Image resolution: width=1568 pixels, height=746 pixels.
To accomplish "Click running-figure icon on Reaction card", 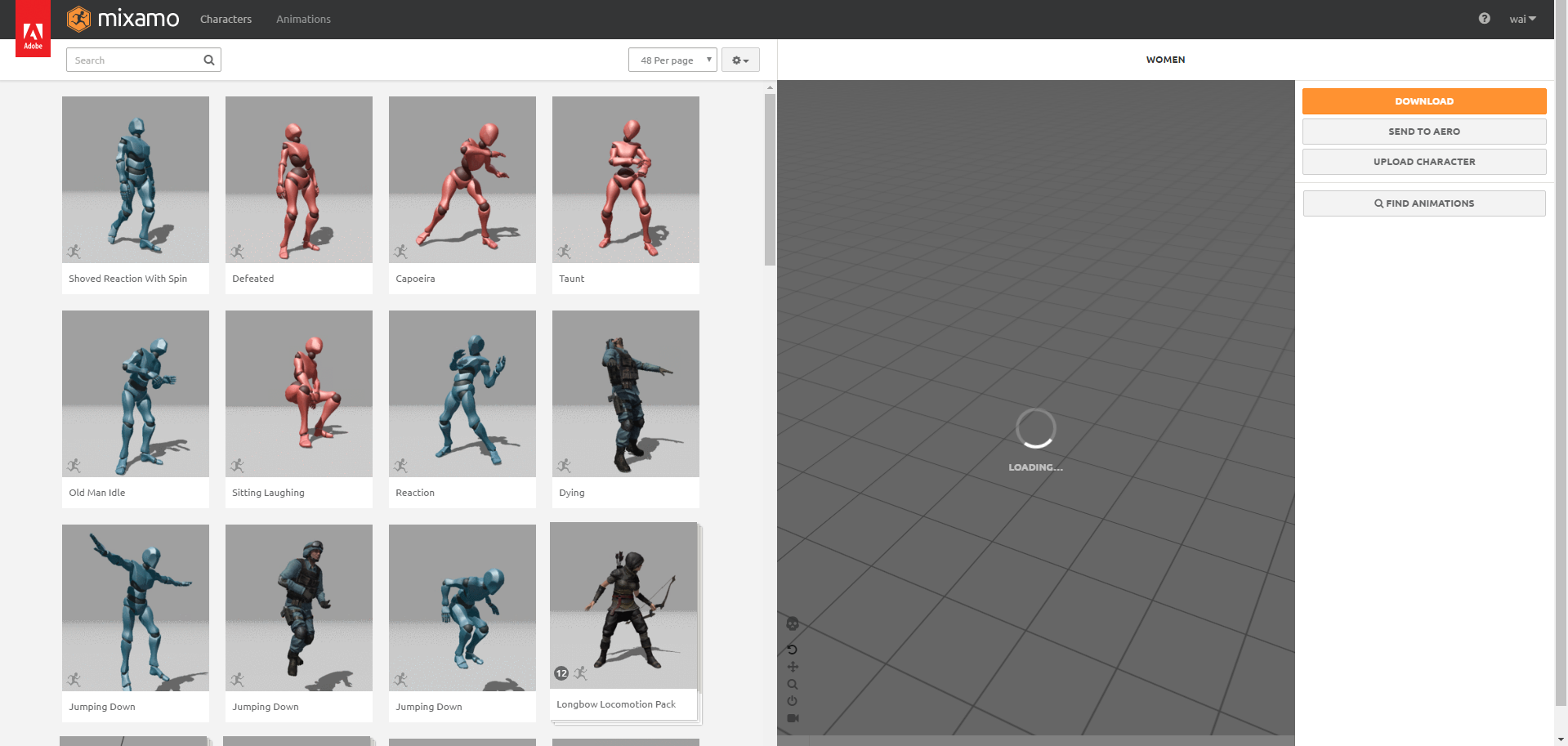I will (x=401, y=465).
